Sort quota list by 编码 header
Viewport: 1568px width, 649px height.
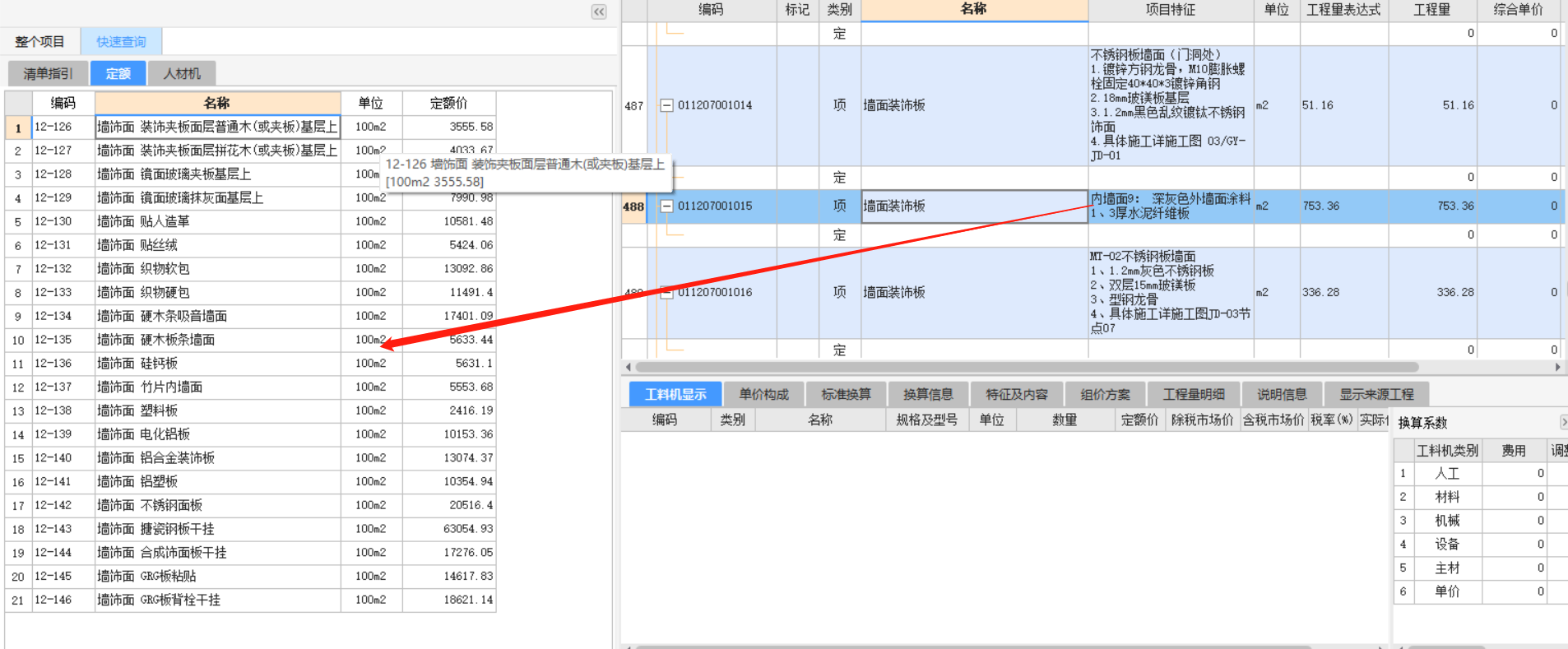[x=63, y=103]
